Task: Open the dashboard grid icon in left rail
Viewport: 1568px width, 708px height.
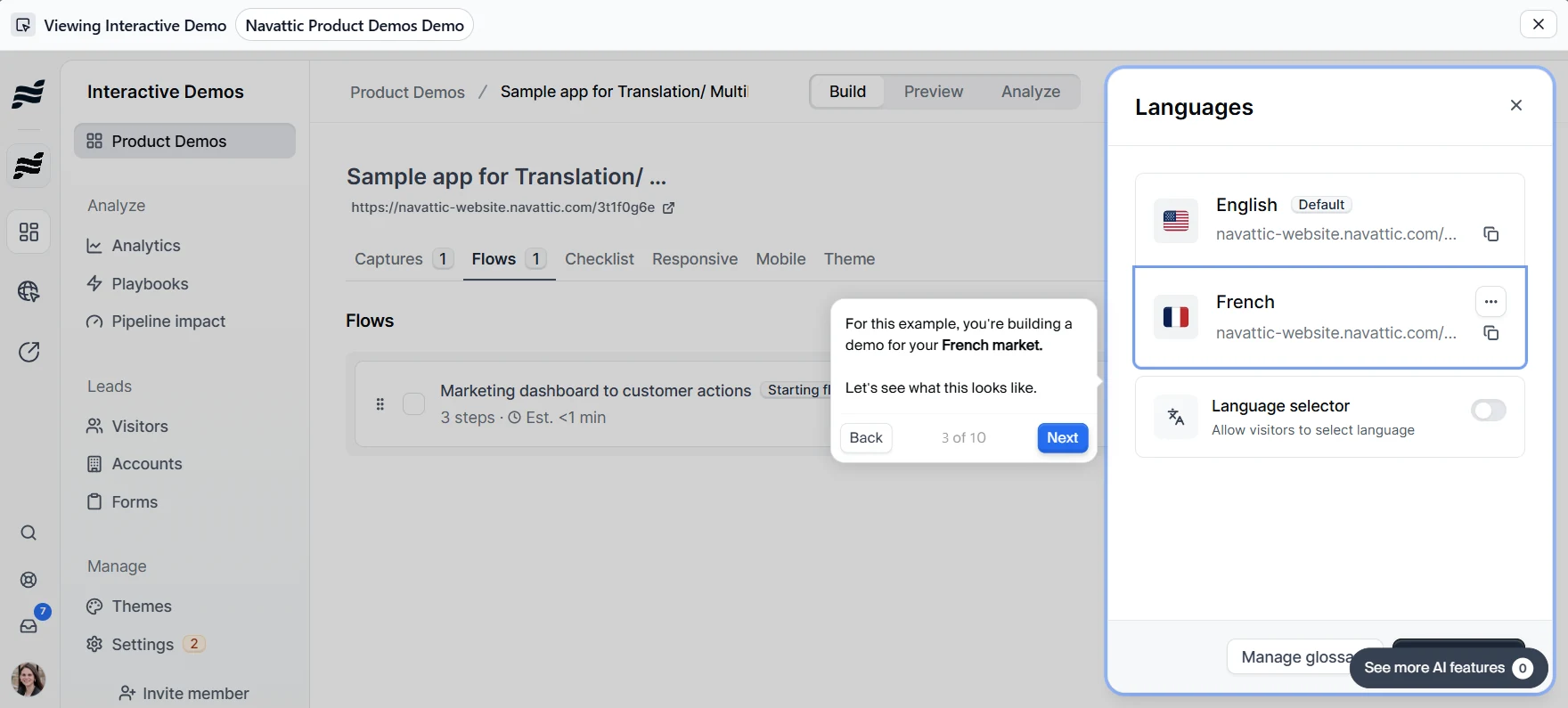Action: 29,232
